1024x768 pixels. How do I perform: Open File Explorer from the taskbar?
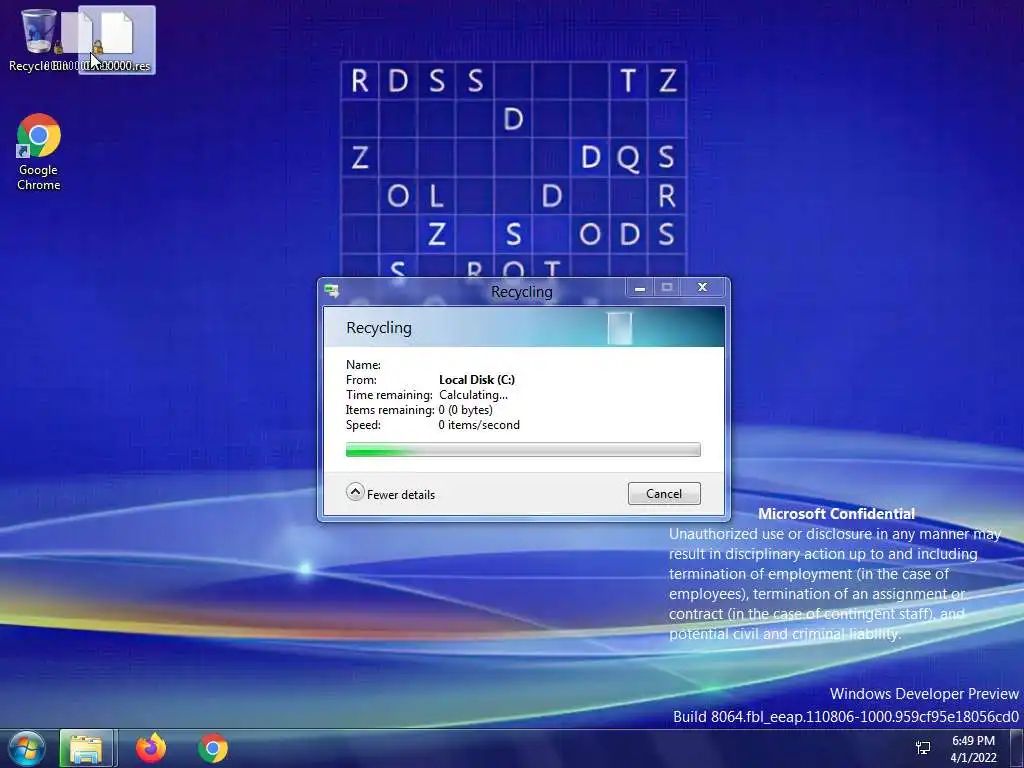point(86,748)
